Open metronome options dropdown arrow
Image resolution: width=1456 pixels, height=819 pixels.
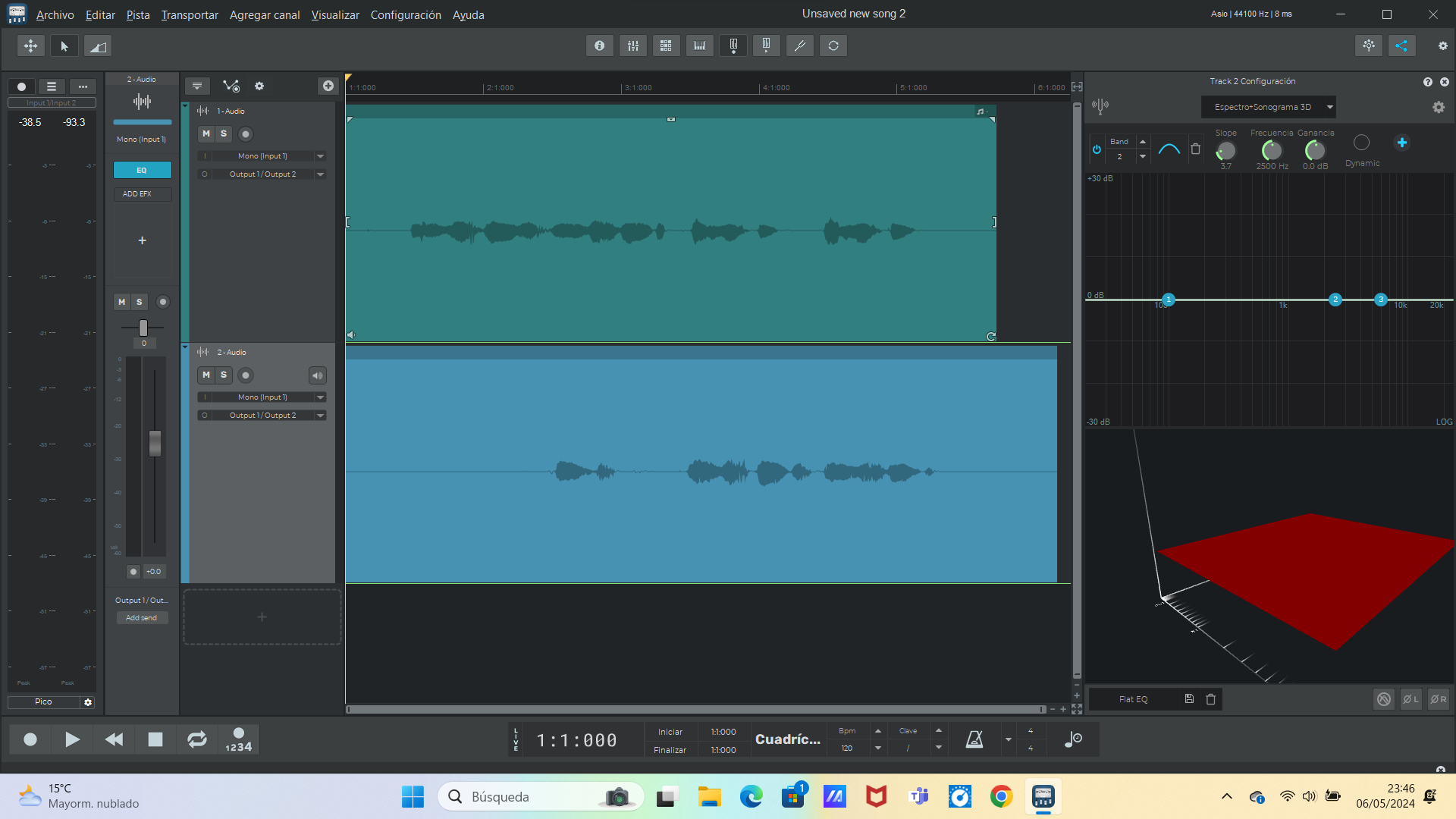pos(1008,739)
